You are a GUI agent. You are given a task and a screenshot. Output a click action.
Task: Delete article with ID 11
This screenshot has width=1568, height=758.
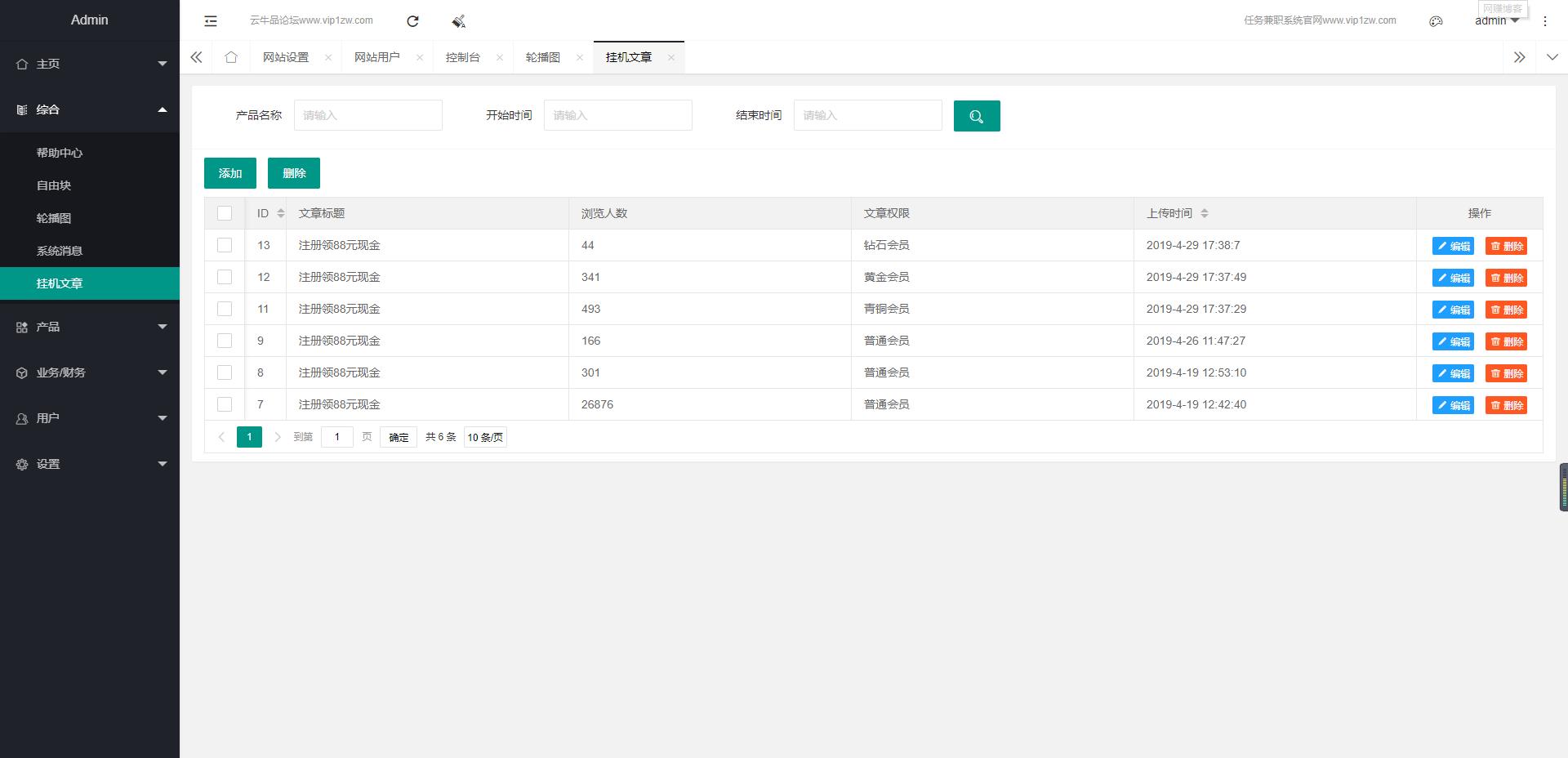[x=1506, y=310]
